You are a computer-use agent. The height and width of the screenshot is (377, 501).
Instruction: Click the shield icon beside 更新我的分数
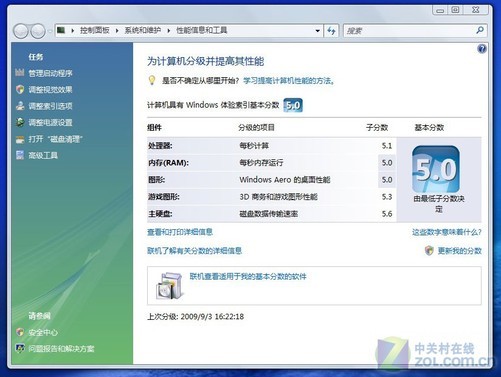429,250
